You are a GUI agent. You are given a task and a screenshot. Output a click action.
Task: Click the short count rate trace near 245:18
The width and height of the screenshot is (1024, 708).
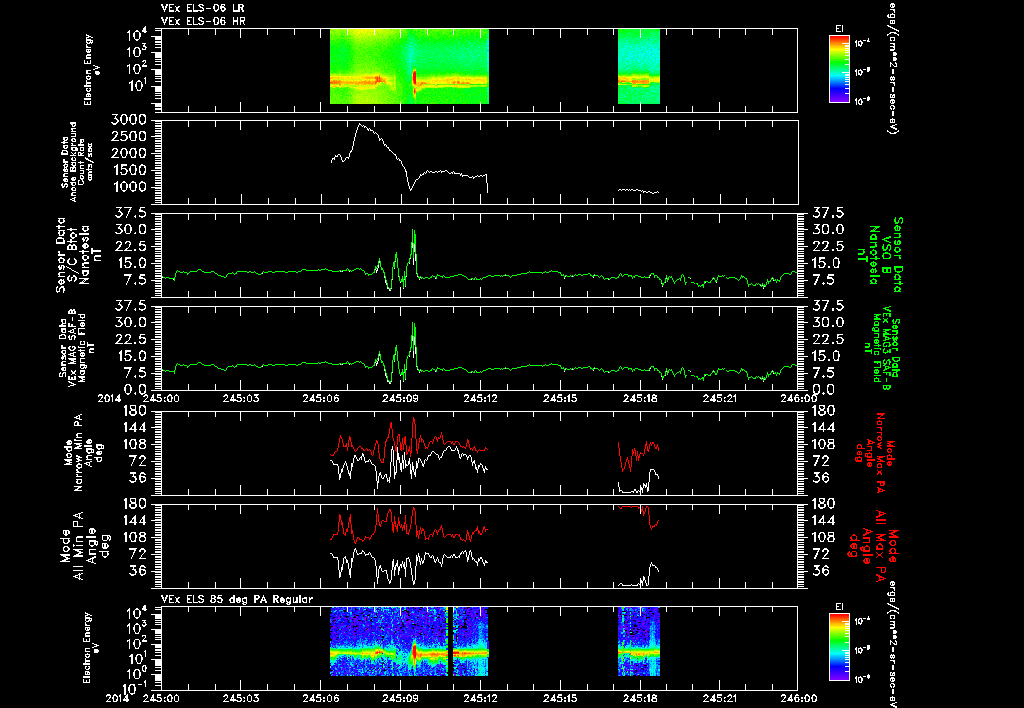click(639, 191)
